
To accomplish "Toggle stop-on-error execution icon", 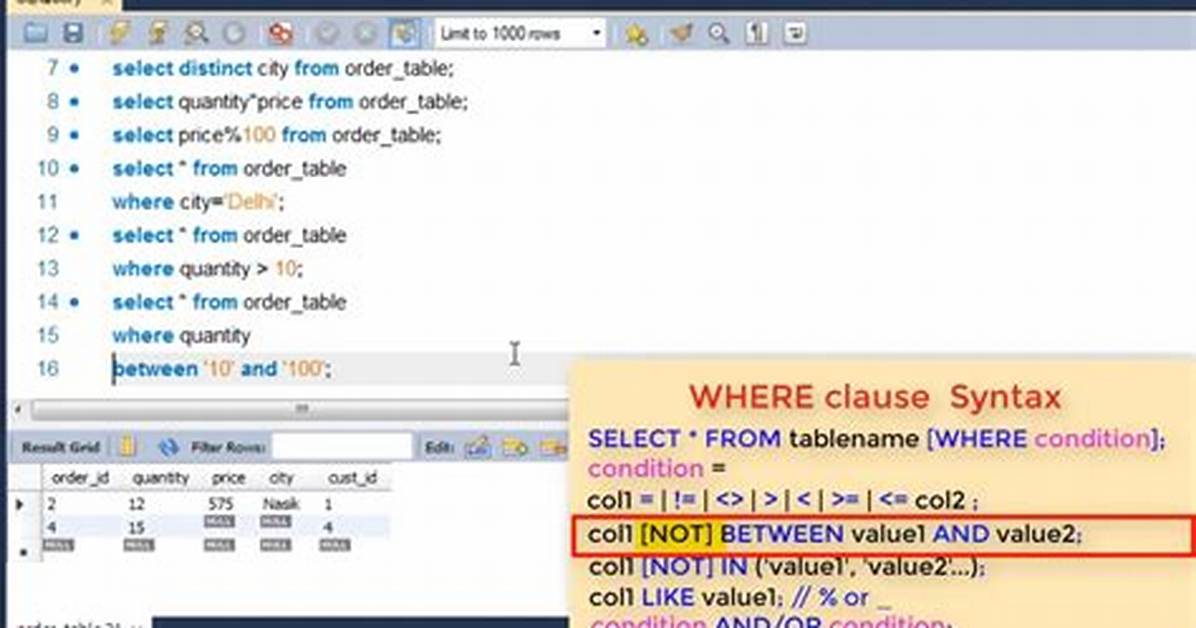I will [281, 33].
